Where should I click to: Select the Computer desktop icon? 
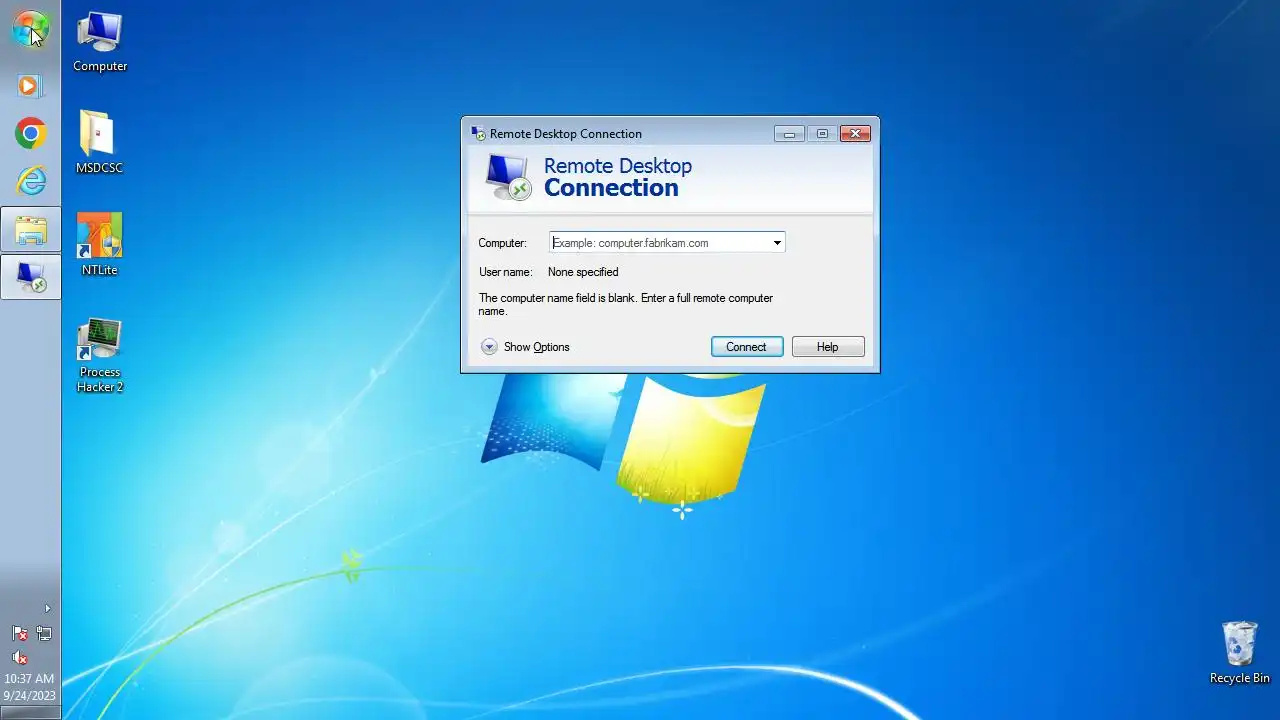(x=100, y=43)
